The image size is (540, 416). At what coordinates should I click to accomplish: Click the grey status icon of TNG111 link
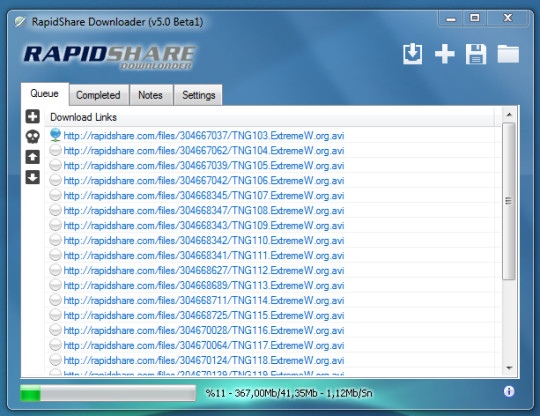click(55, 255)
